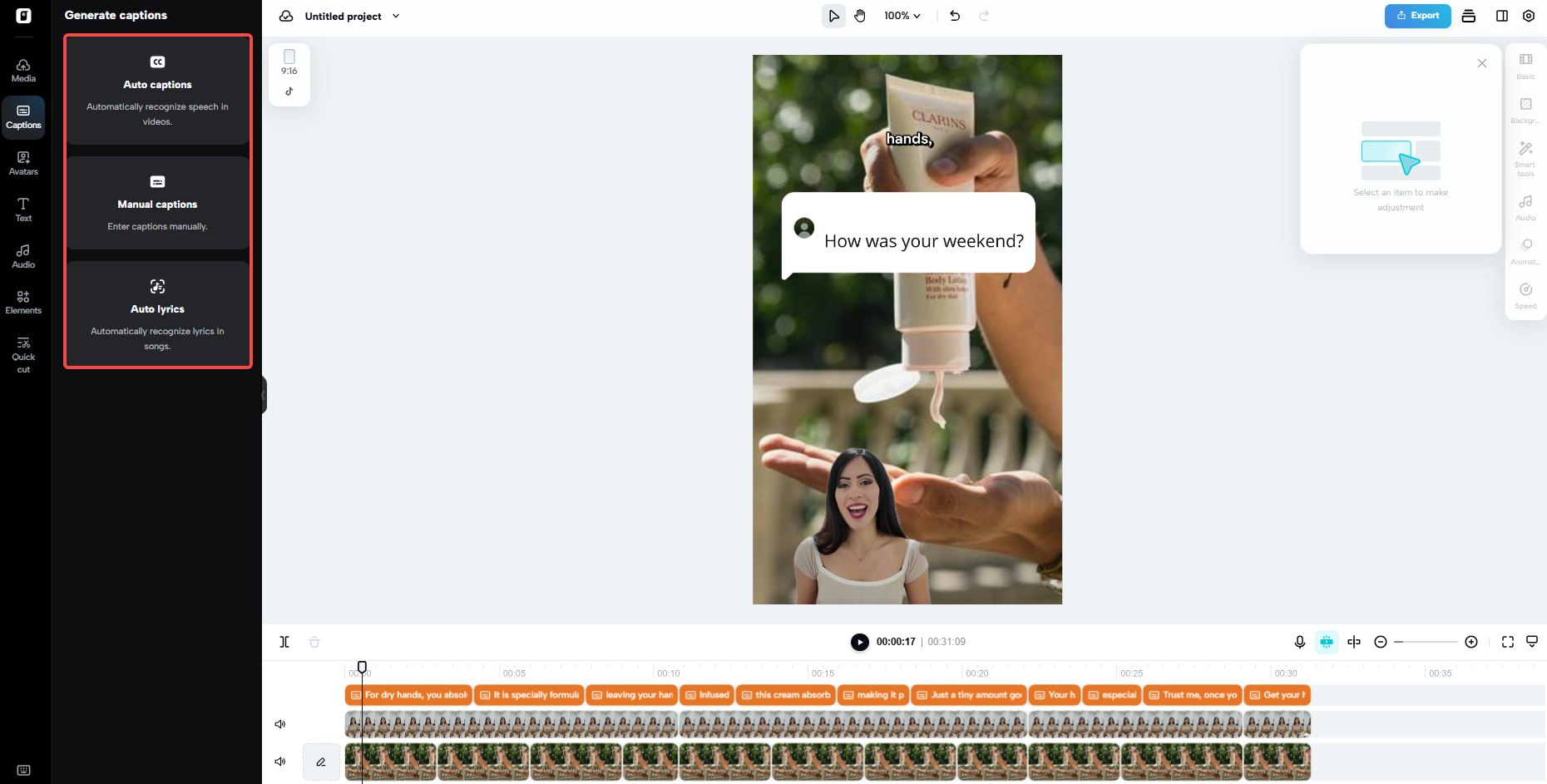Export the project
1547x784 pixels.
click(x=1417, y=15)
